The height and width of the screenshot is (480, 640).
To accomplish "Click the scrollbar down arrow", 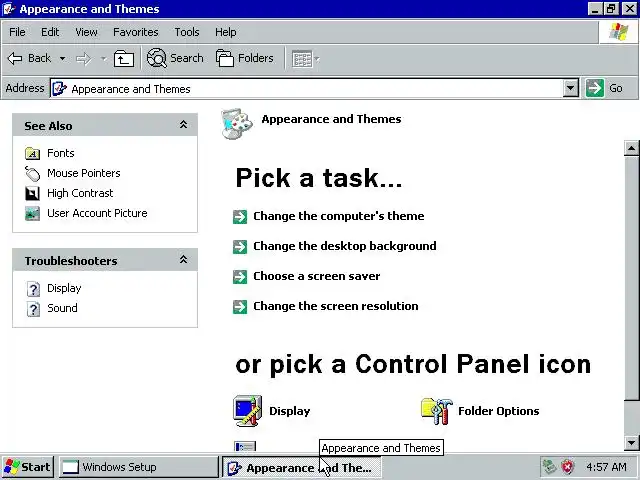I will 631,442.
